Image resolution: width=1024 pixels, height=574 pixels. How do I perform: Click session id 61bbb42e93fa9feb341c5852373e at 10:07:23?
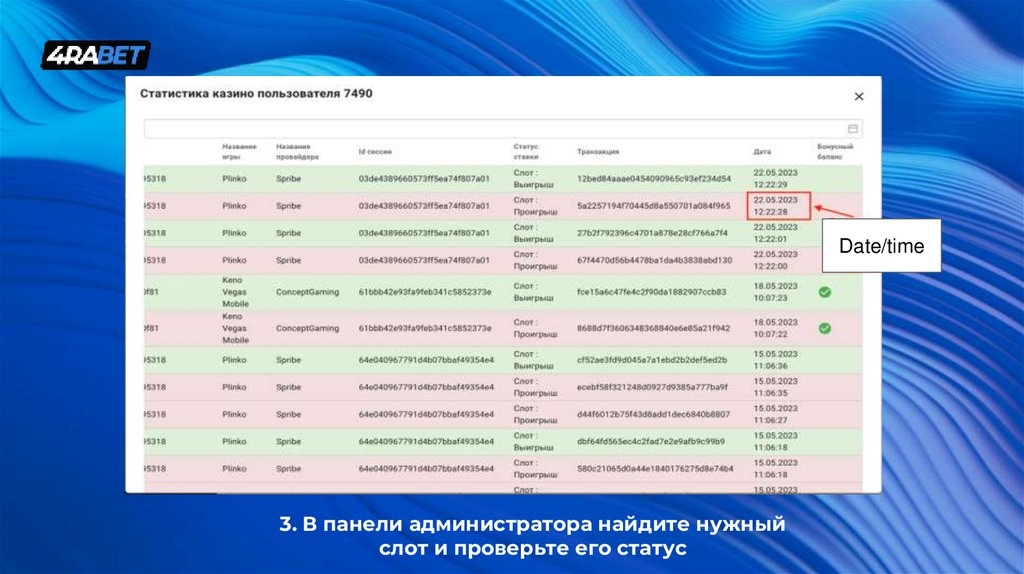424,292
